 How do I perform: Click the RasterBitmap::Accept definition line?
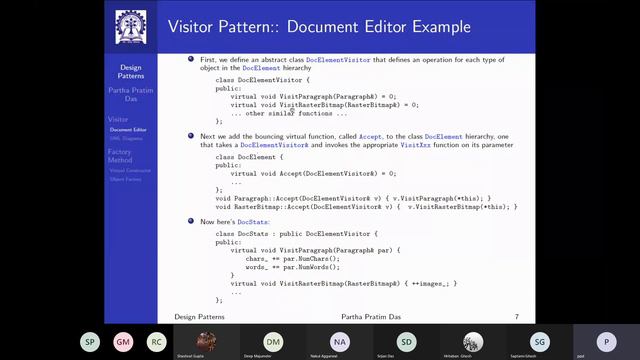coord(366,207)
